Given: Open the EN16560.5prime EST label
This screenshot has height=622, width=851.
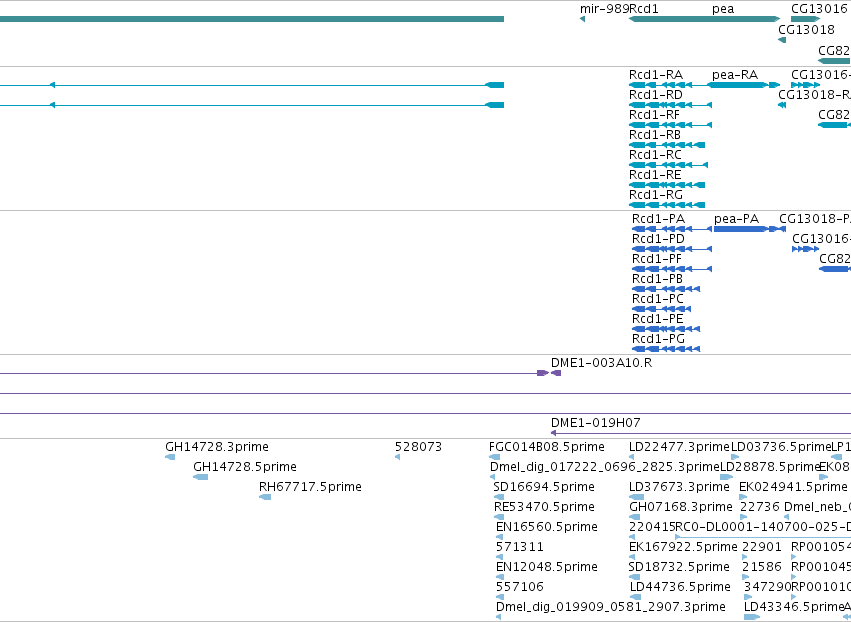Looking at the screenshot, I should 547,528.
